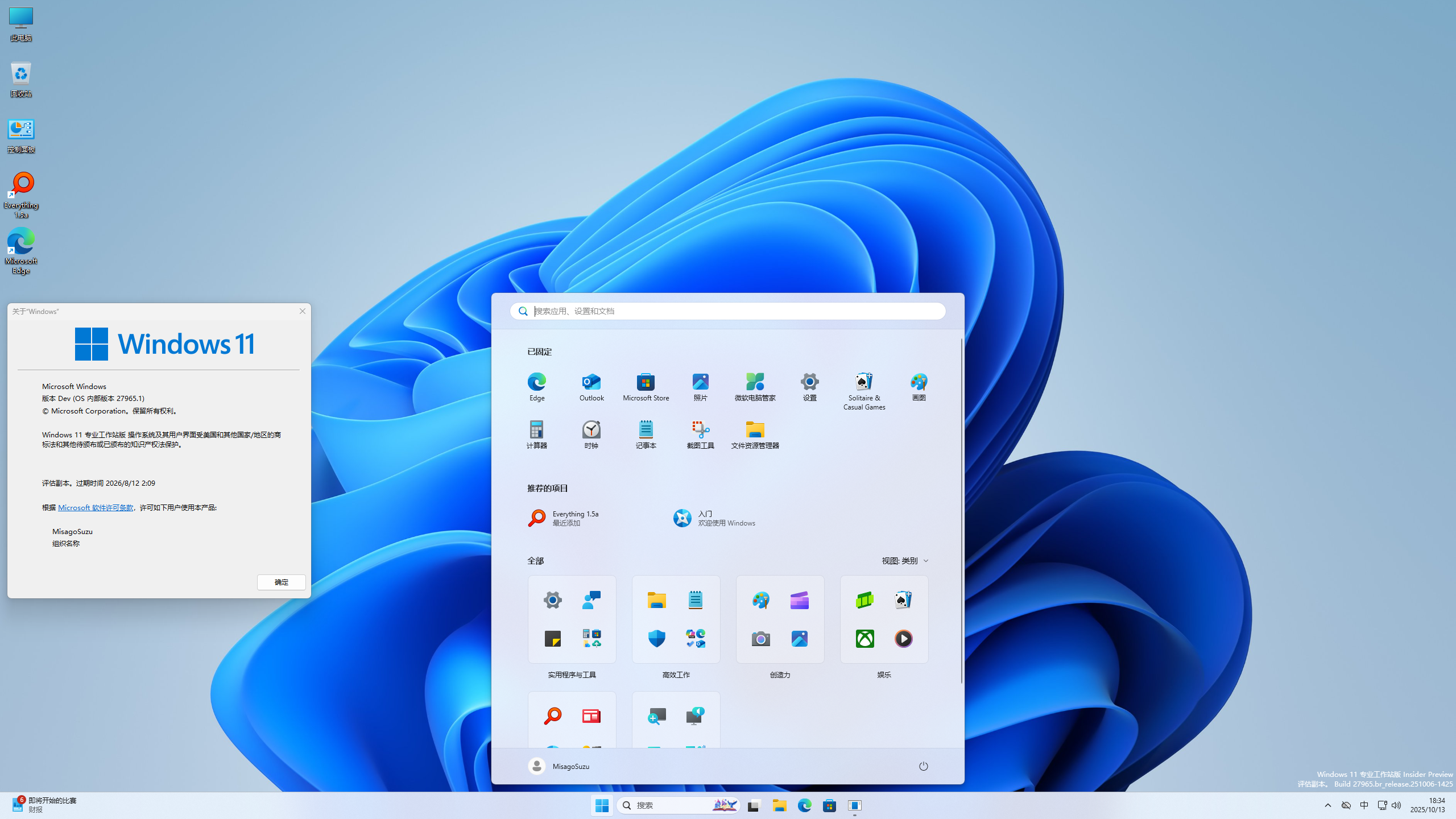The image size is (1456, 819).
Task: Toggle the 中 input method indicator
Action: point(1364,805)
